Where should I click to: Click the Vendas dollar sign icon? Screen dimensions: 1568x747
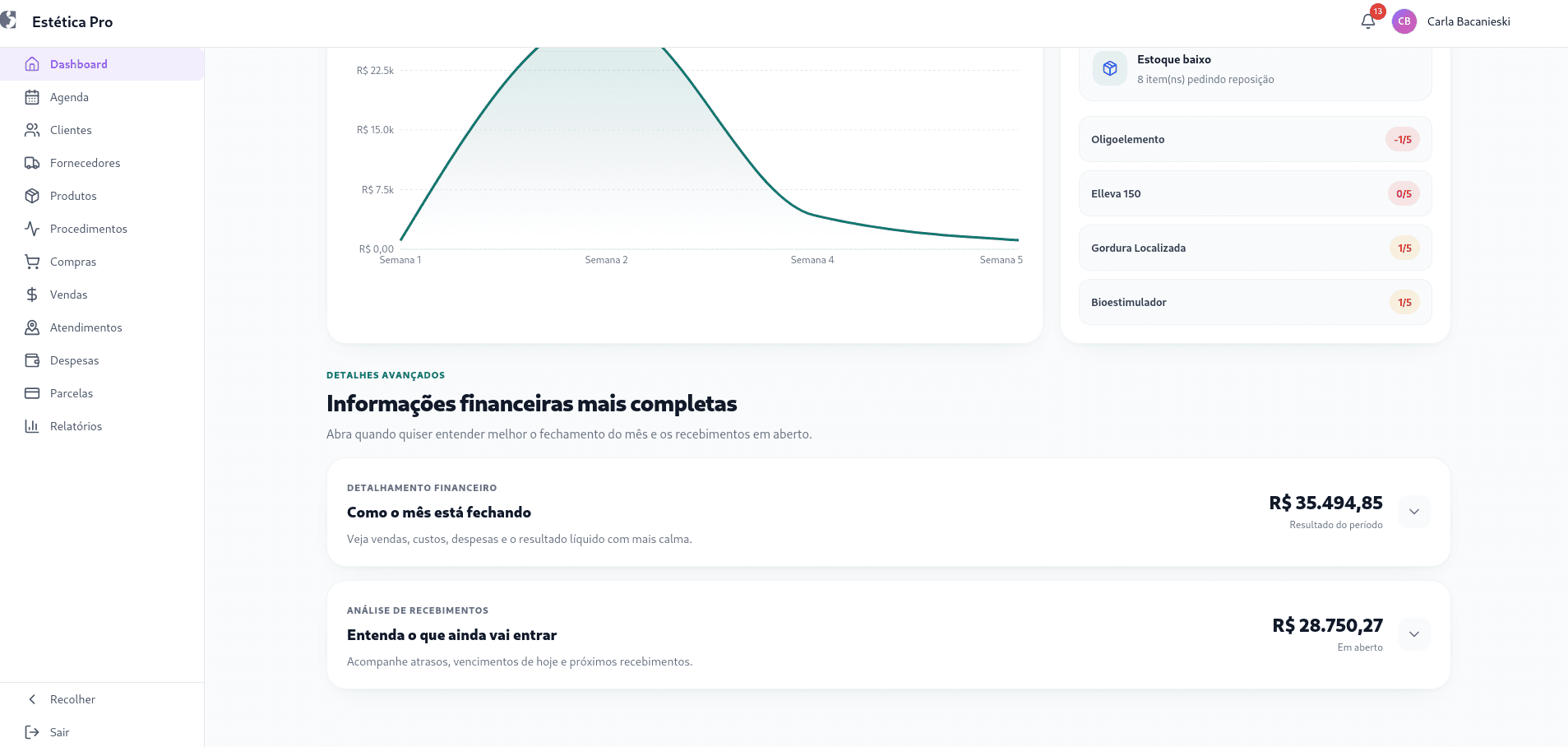pos(32,295)
